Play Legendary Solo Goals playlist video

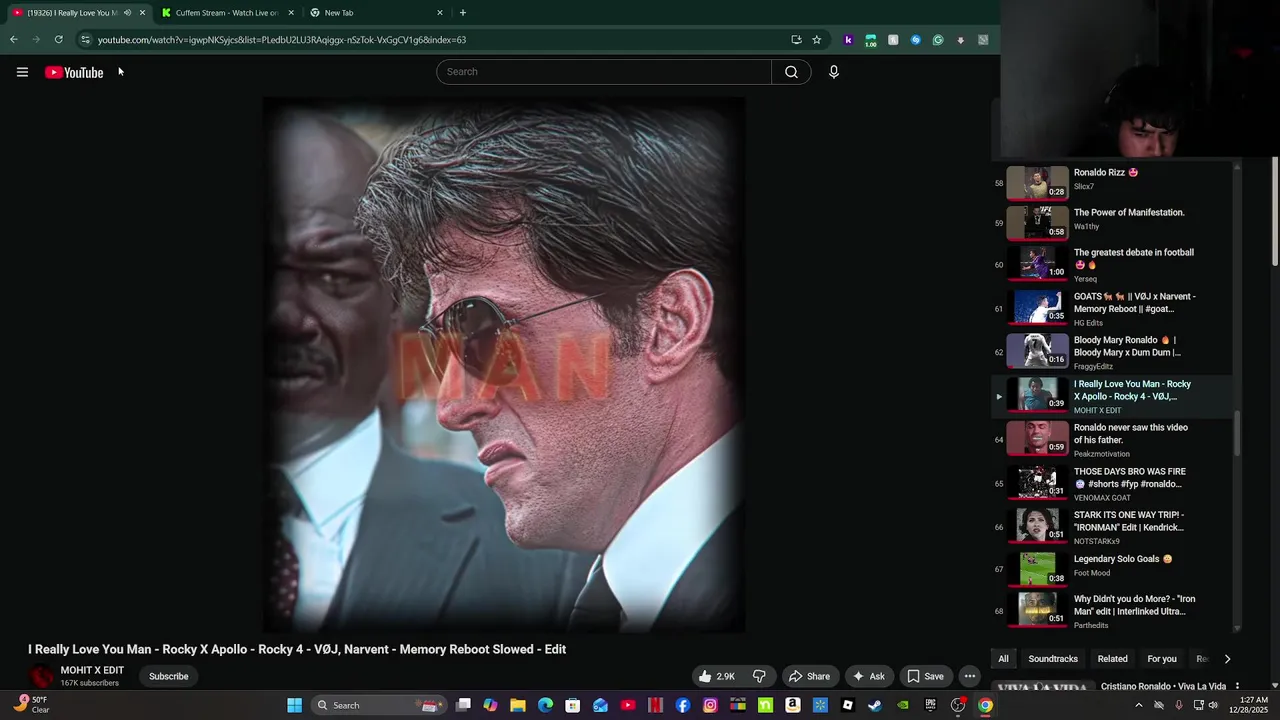coord(1112,568)
